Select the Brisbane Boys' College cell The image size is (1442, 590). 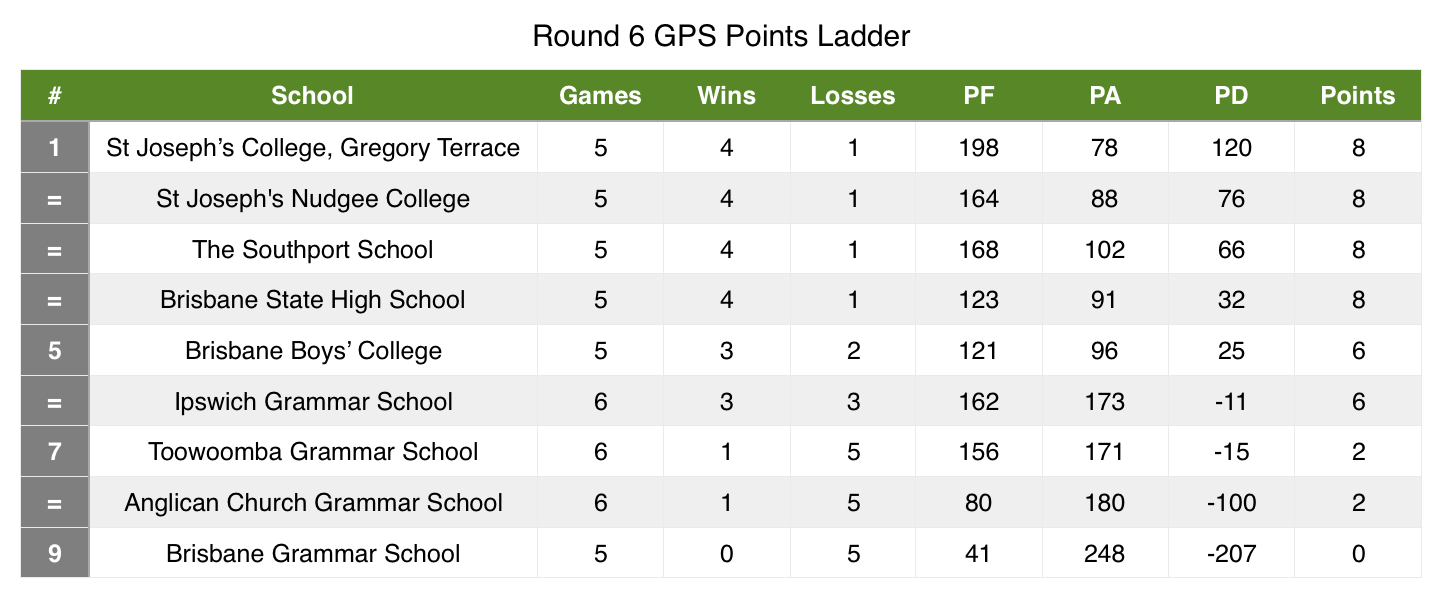[313, 351]
